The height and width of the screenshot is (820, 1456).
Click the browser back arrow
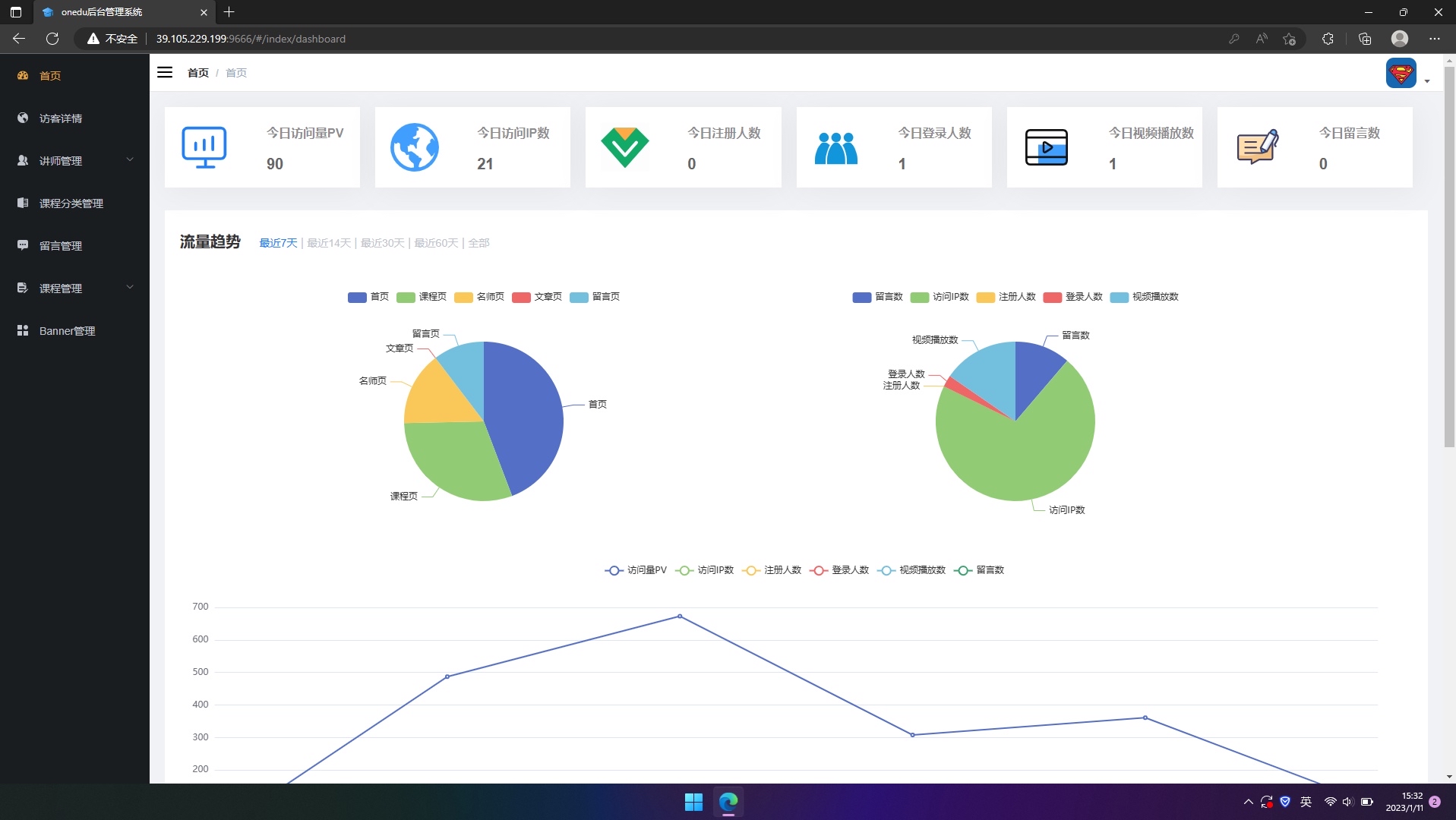coord(19,39)
